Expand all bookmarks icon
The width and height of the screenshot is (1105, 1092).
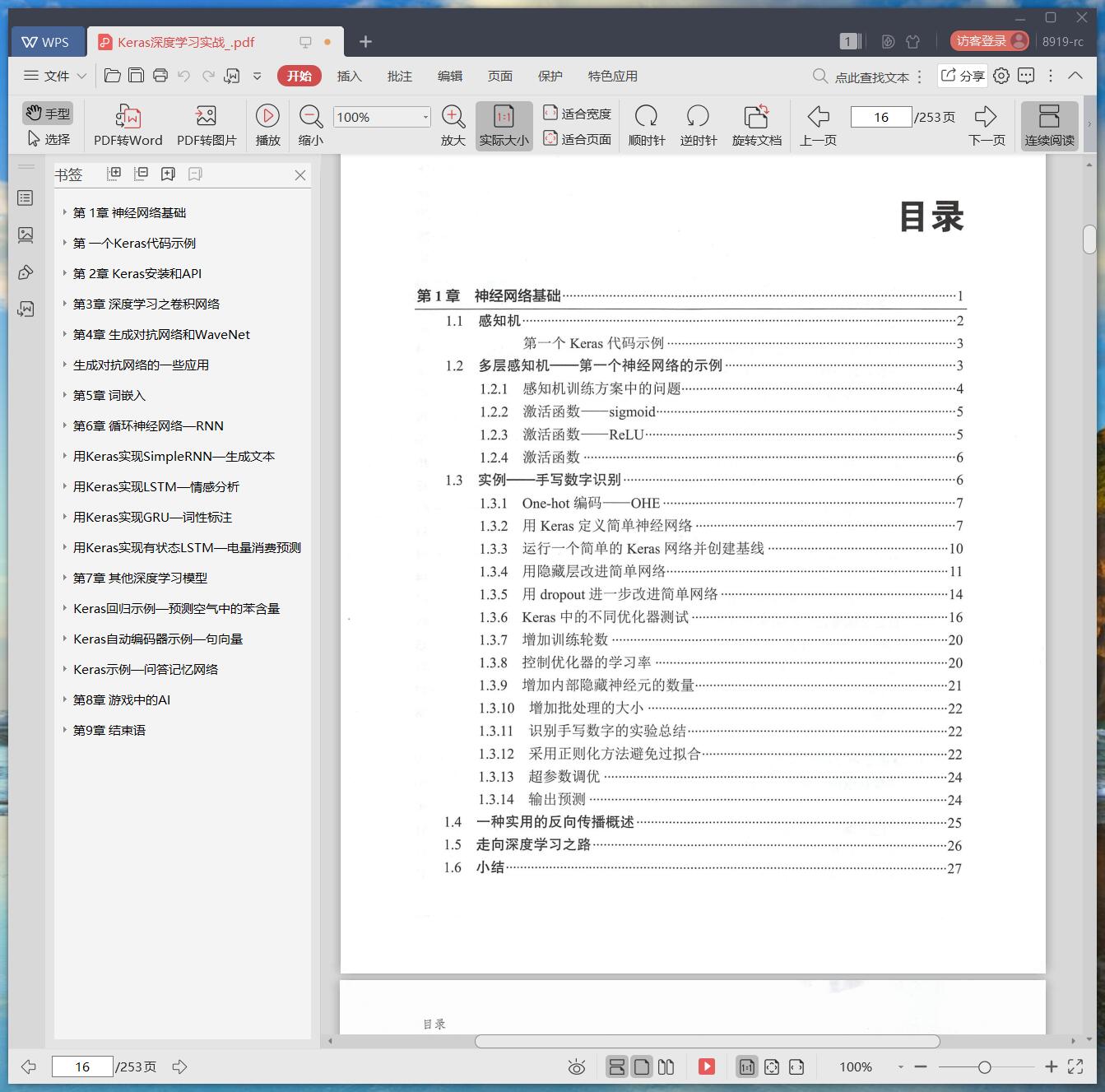click(x=114, y=174)
